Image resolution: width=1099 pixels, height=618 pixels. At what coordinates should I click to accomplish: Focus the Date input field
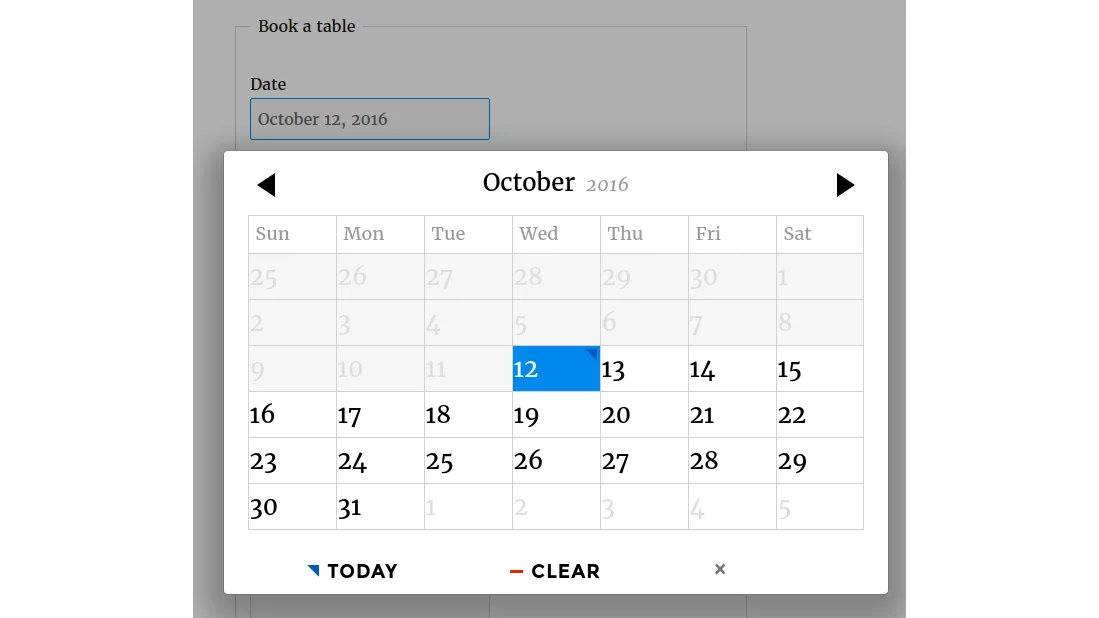pos(369,119)
